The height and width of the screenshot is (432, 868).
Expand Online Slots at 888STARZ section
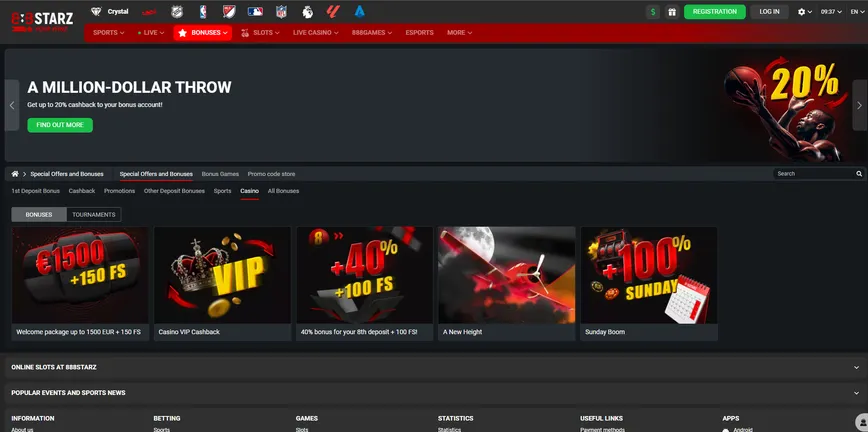click(434, 367)
